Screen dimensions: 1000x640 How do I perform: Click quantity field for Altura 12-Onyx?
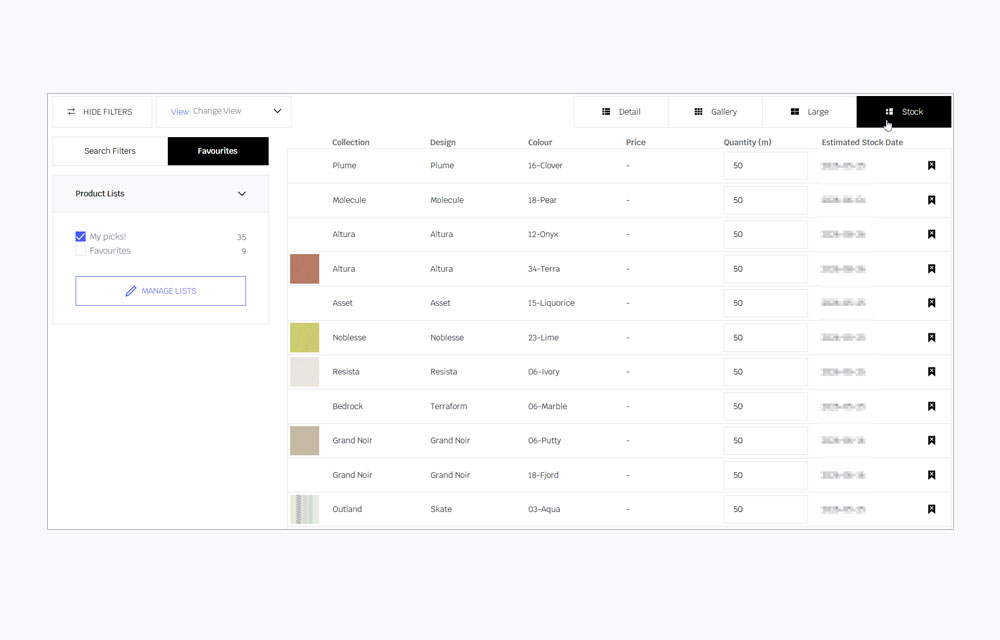(765, 235)
